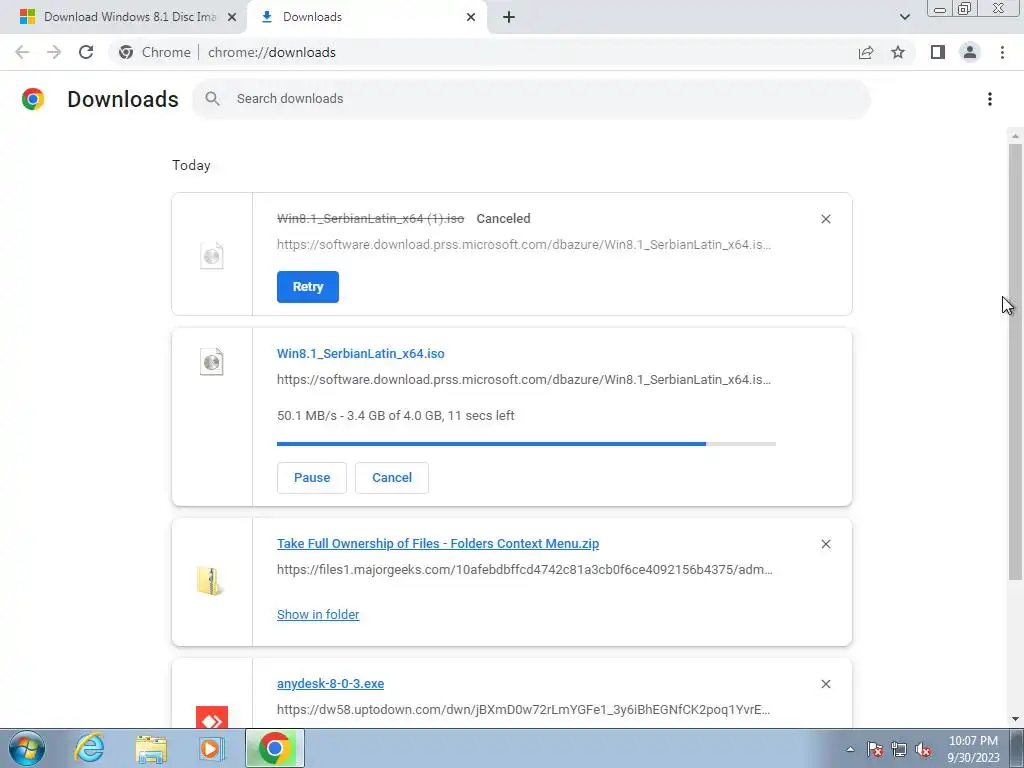Close the Downloads tab
The height and width of the screenshot is (768, 1024).
[x=471, y=17]
